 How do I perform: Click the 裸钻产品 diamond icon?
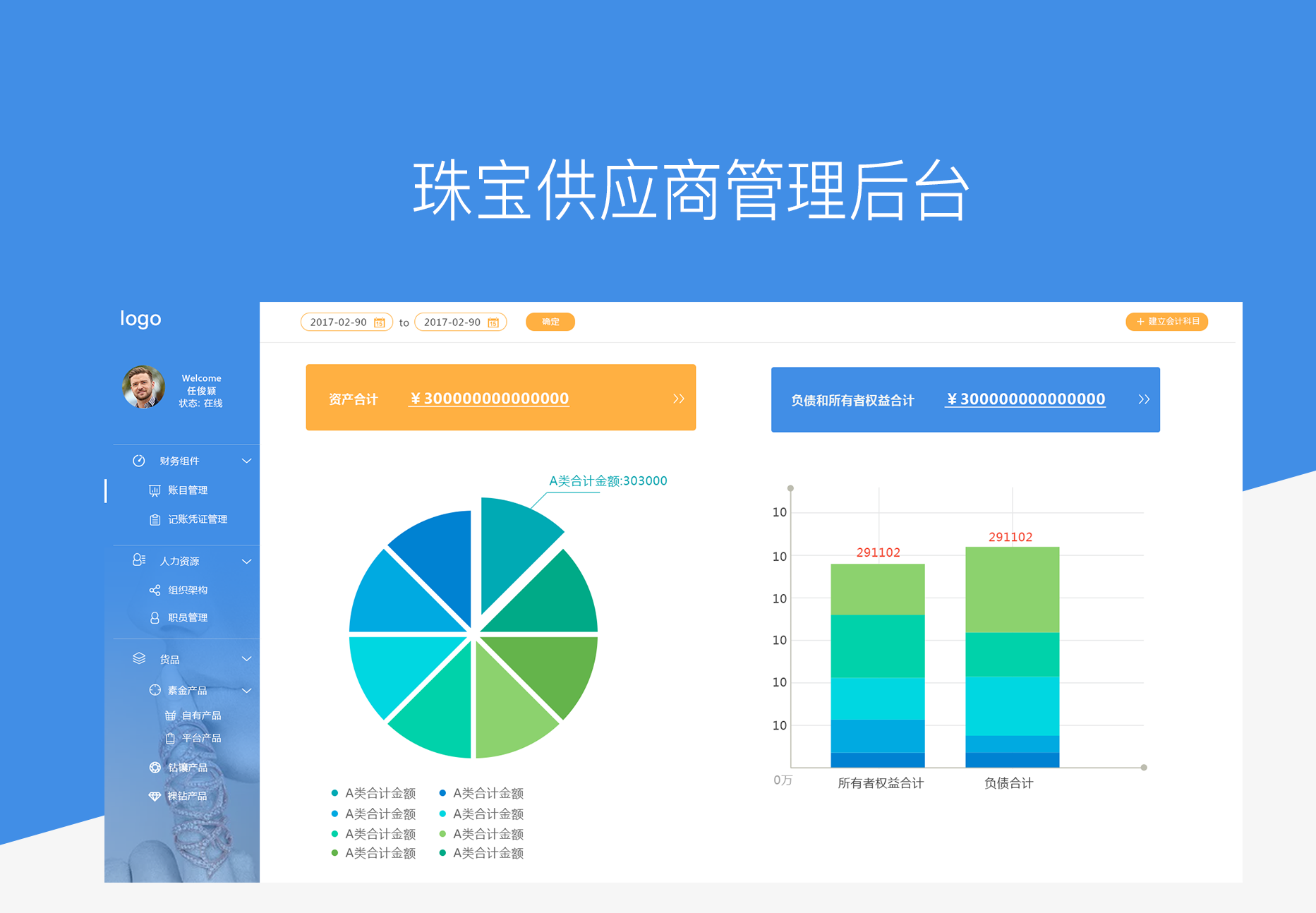pos(155,794)
